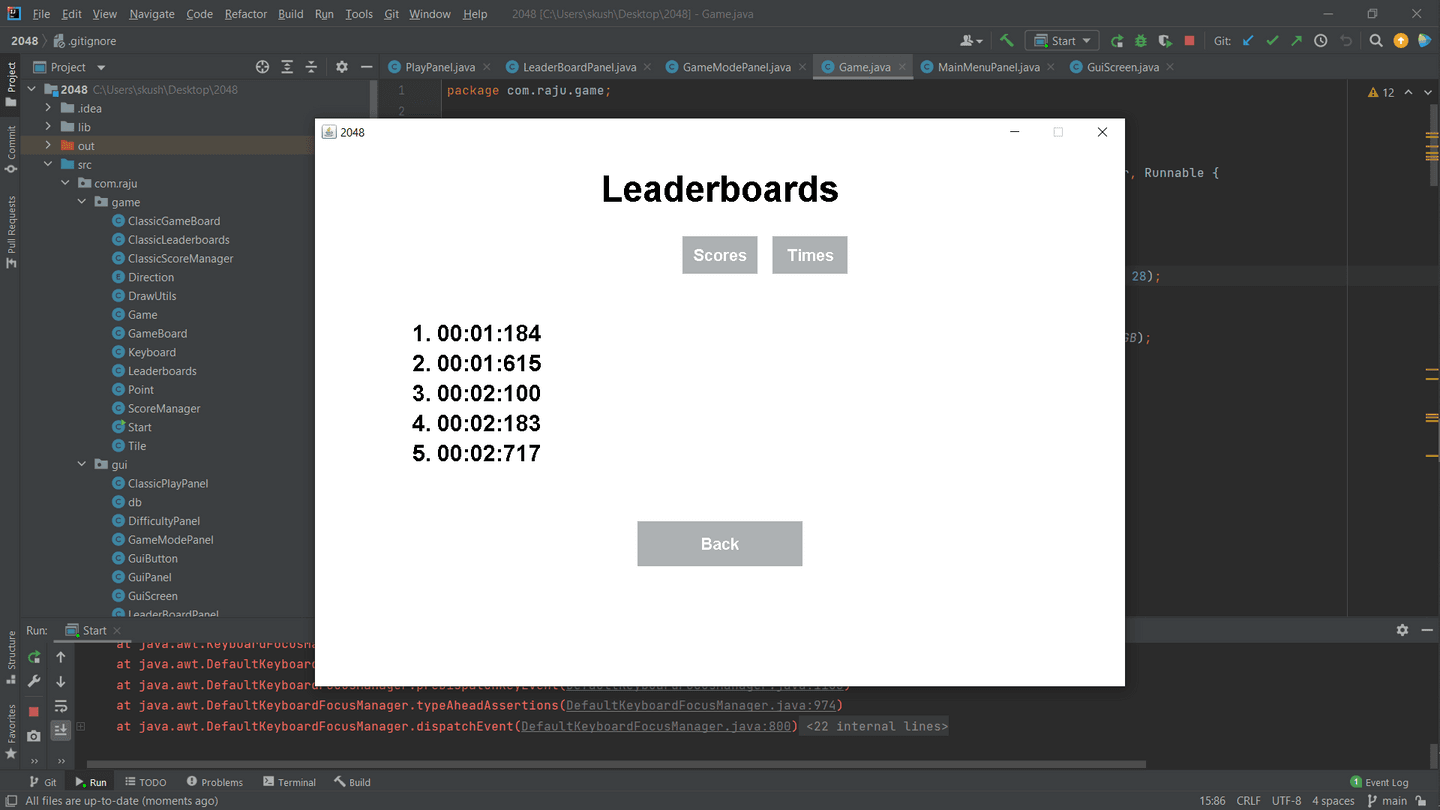Collapse the src folder

tap(48, 164)
